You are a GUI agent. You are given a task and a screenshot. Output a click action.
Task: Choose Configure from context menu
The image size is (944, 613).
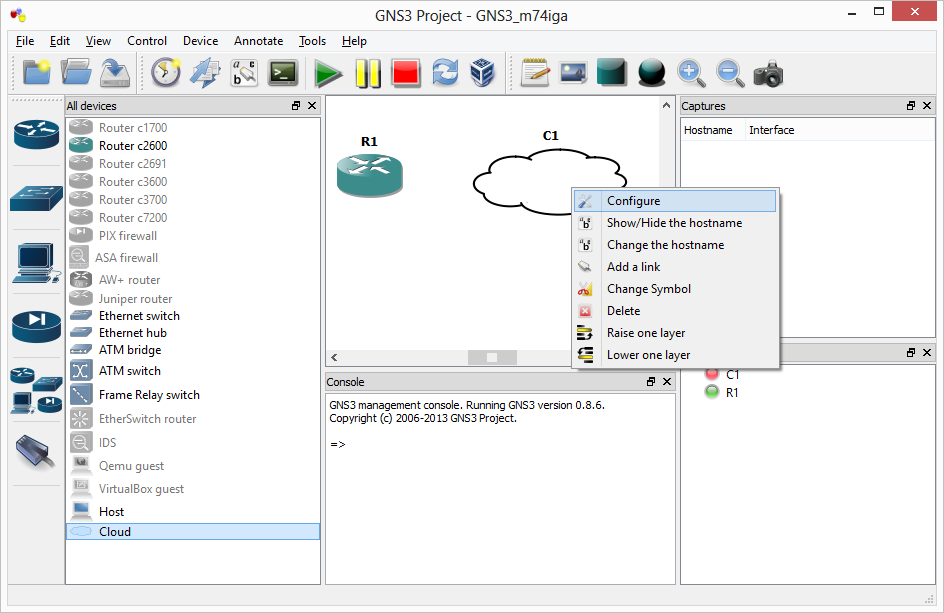click(x=675, y=201)
